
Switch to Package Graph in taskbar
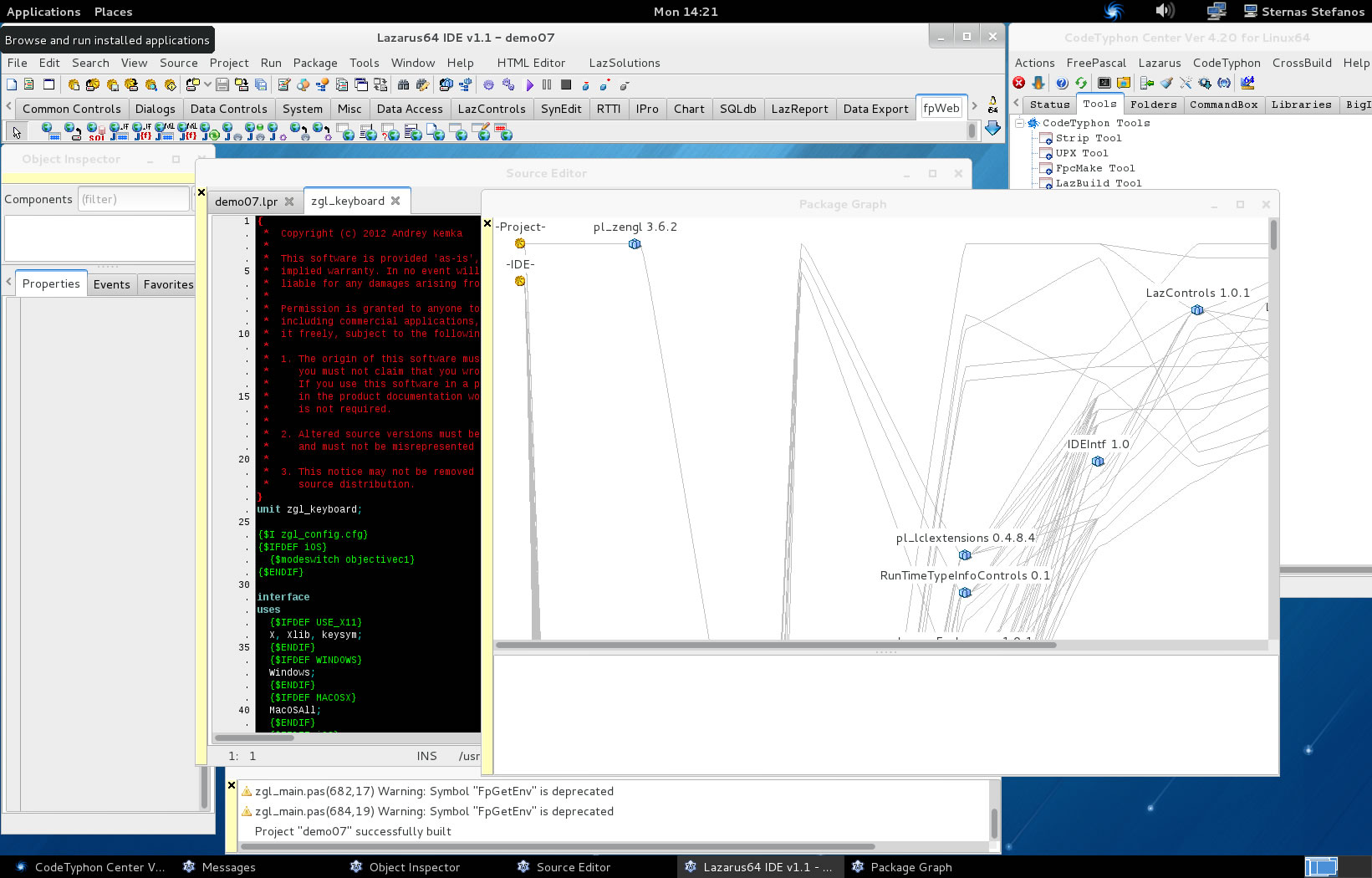(910, 867)
